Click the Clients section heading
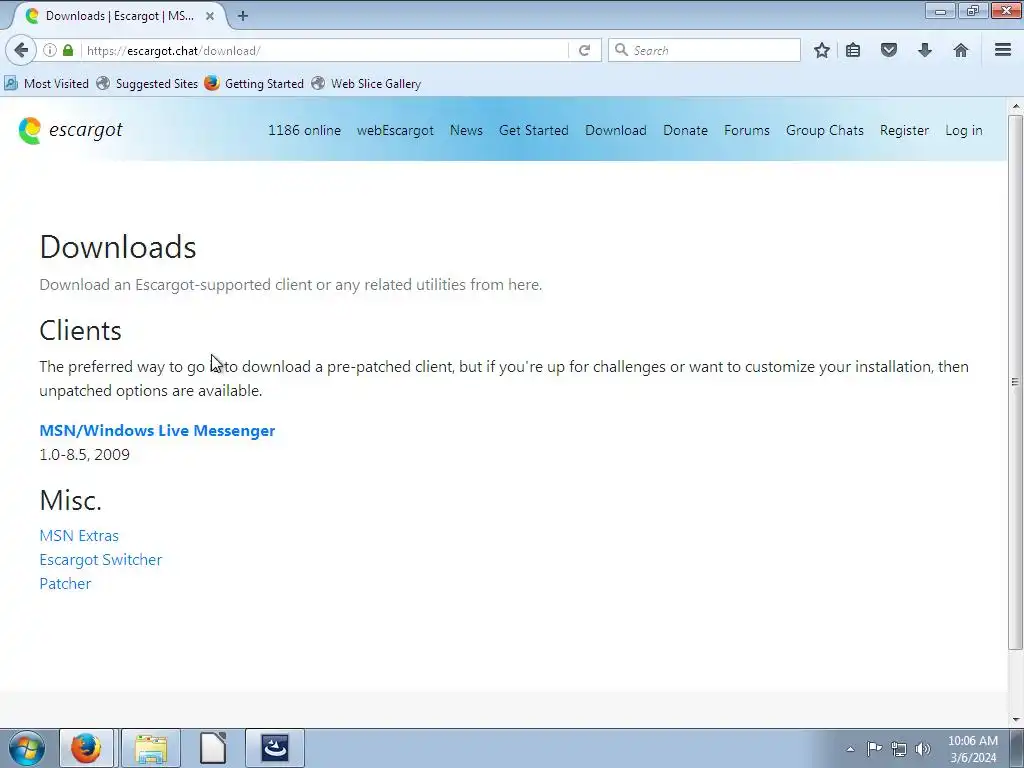Viewport: 1024px width, 768px height. [x=80, y=330]
